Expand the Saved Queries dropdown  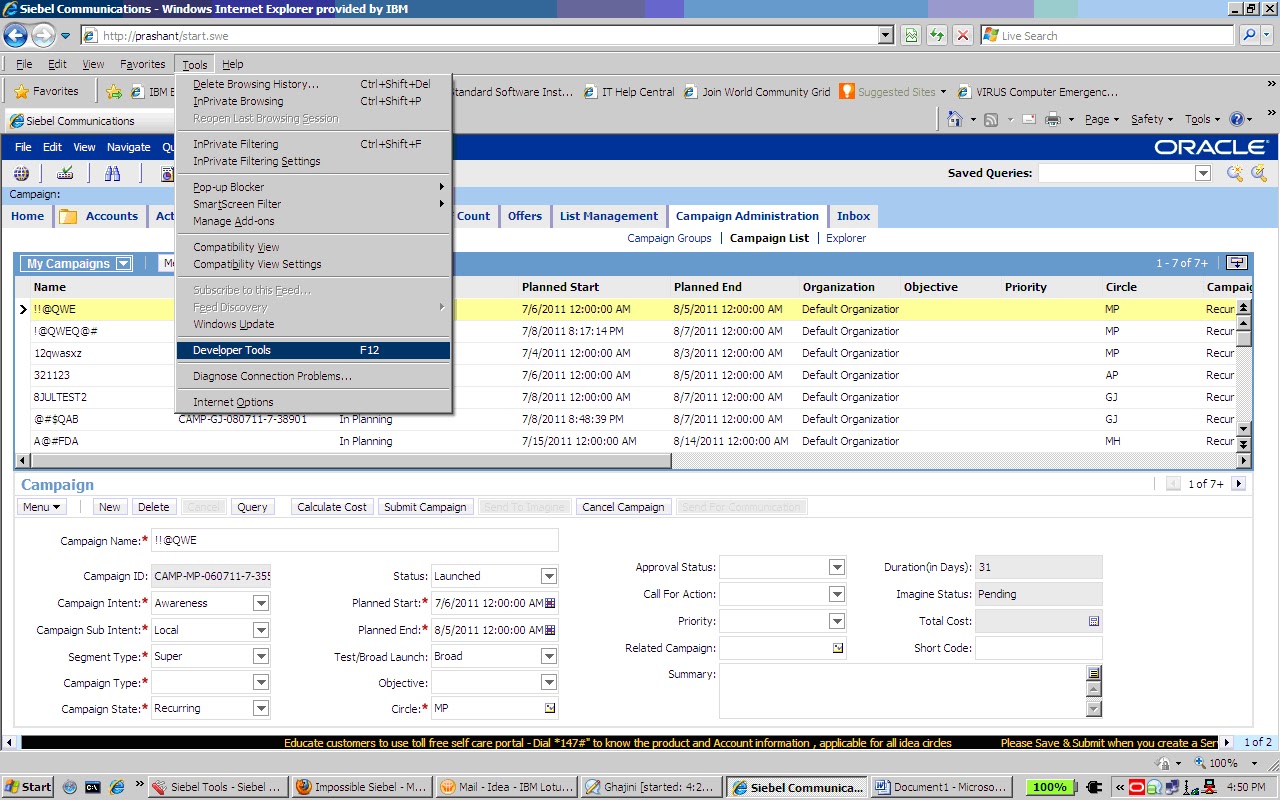tap(1204, 172)
